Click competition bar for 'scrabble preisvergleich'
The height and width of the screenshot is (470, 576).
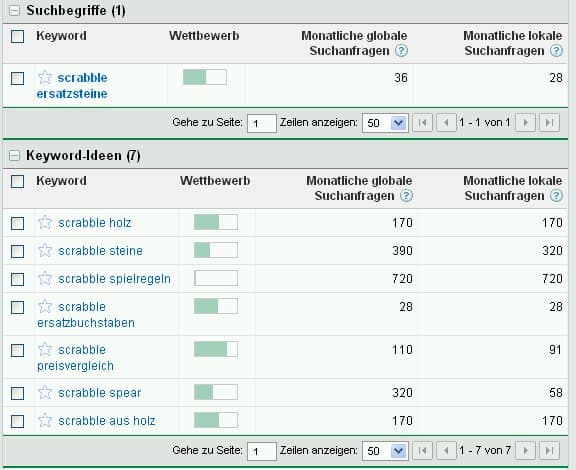click(x=216, y=349)
